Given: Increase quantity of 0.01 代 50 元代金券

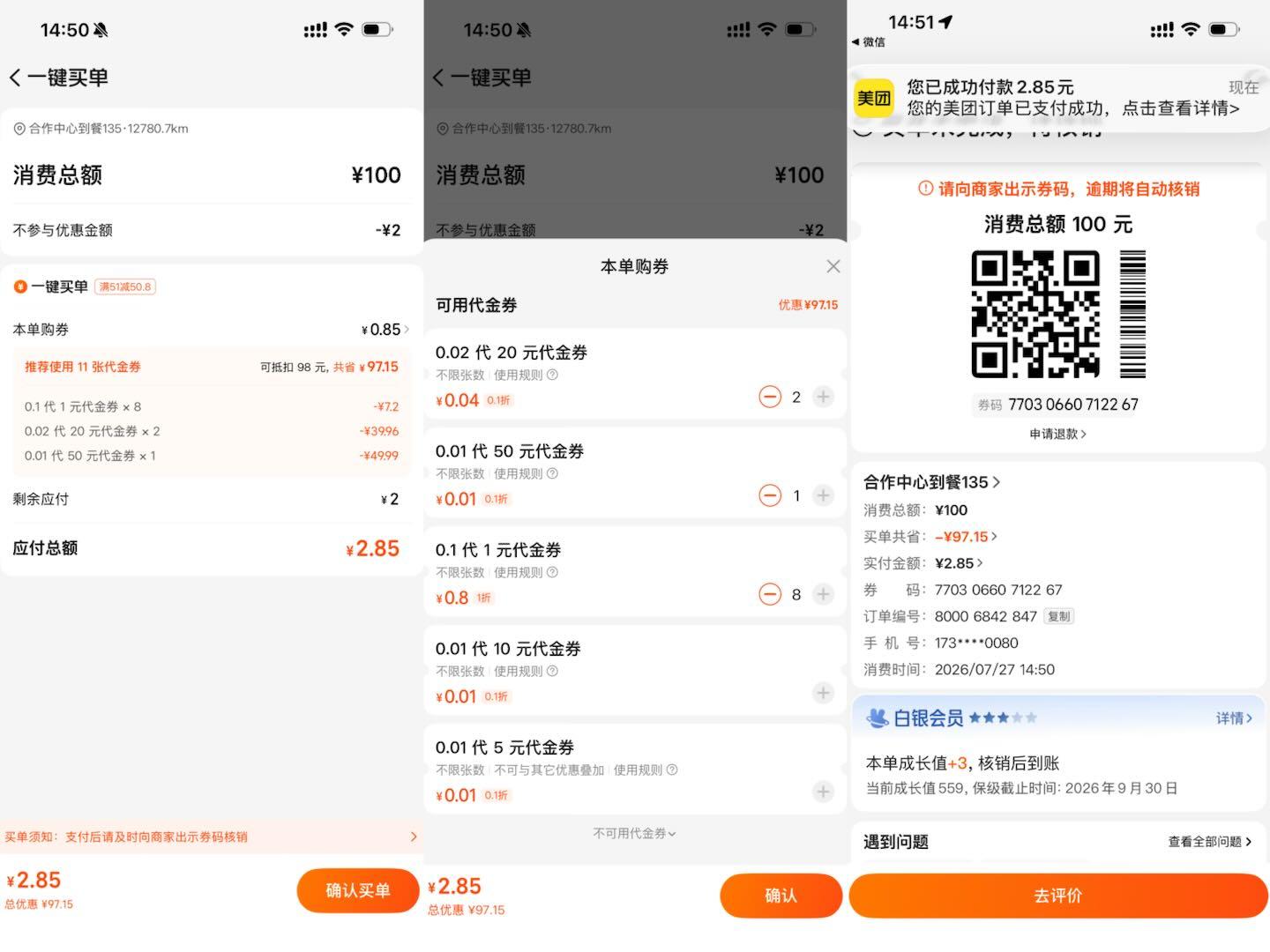Looking at the screenshot, I should coord(823,495).
